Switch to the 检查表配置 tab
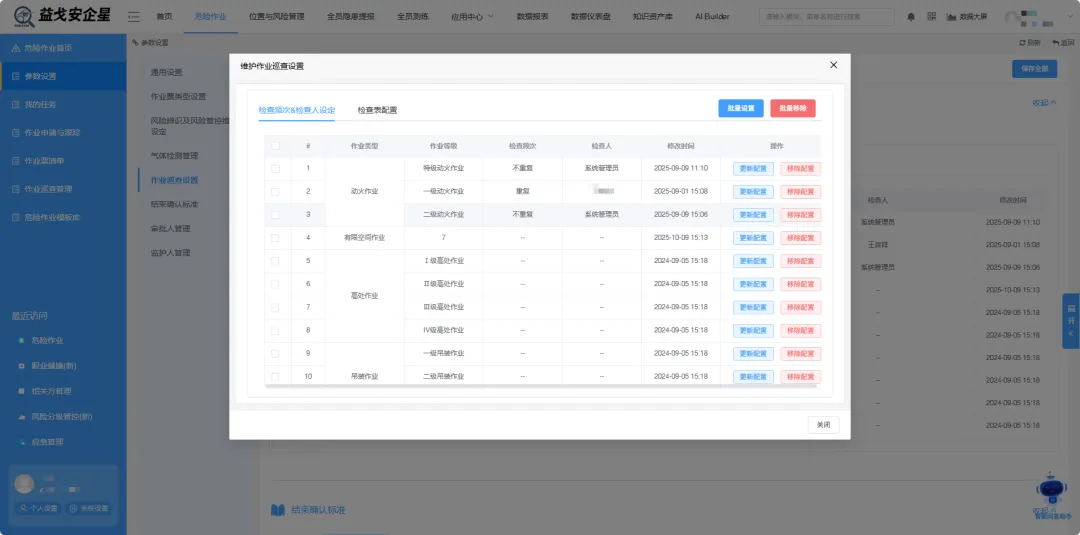 [x=377, y=110]
